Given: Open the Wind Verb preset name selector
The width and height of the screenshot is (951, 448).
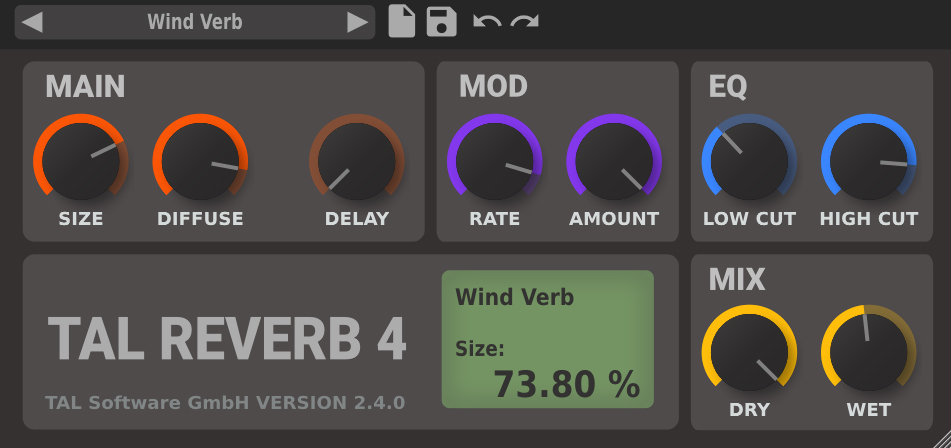Looking at the screenshot, I should point(195,22).
